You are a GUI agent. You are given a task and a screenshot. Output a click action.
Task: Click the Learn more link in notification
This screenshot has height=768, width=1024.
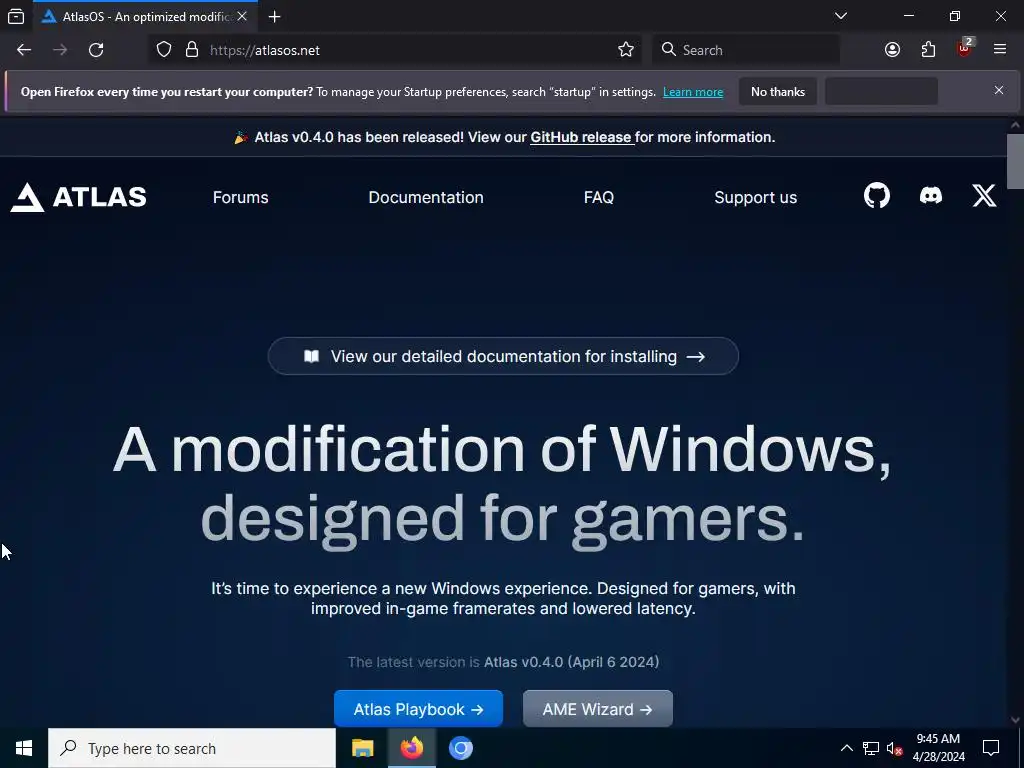(x=693, y=92)
